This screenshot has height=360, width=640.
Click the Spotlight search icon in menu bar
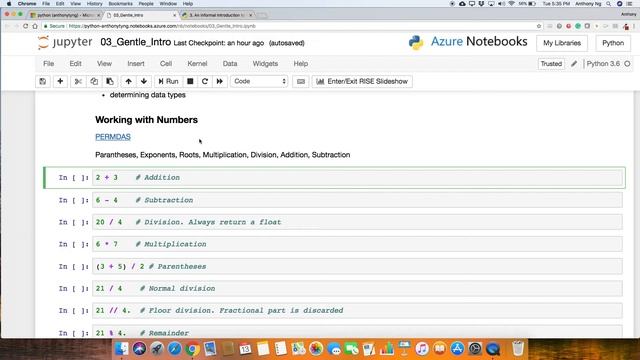609,4
